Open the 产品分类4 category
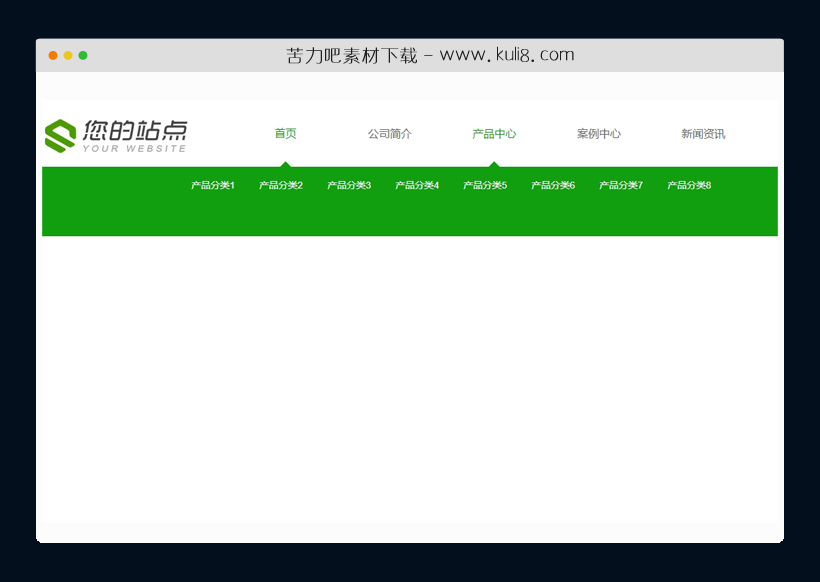This screenshot has height=582, width=820. pos(416,185)
